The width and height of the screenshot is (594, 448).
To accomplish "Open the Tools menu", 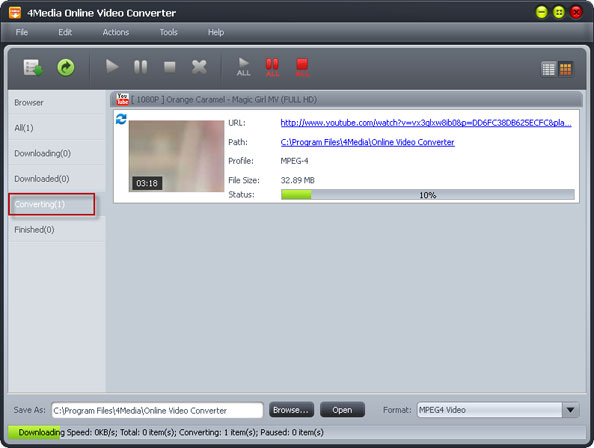I will (168, 32).
